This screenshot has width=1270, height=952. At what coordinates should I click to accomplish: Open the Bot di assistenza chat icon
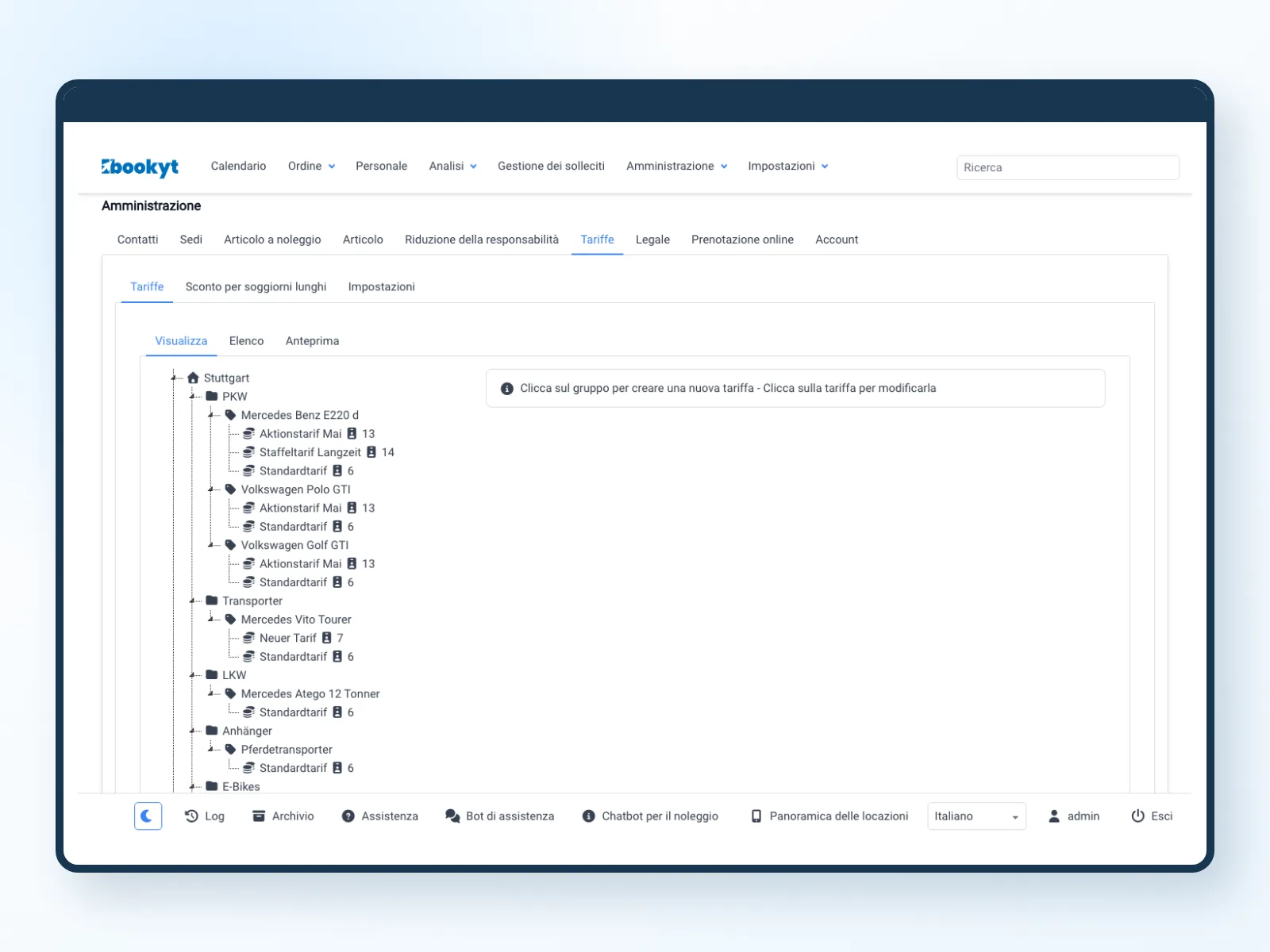pyautogui.click(x=452, y=816)
